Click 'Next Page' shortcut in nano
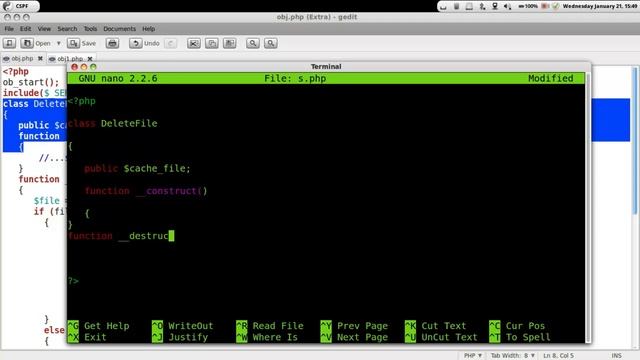The width and height of the screenshot is (640, 360). [362, 337]
